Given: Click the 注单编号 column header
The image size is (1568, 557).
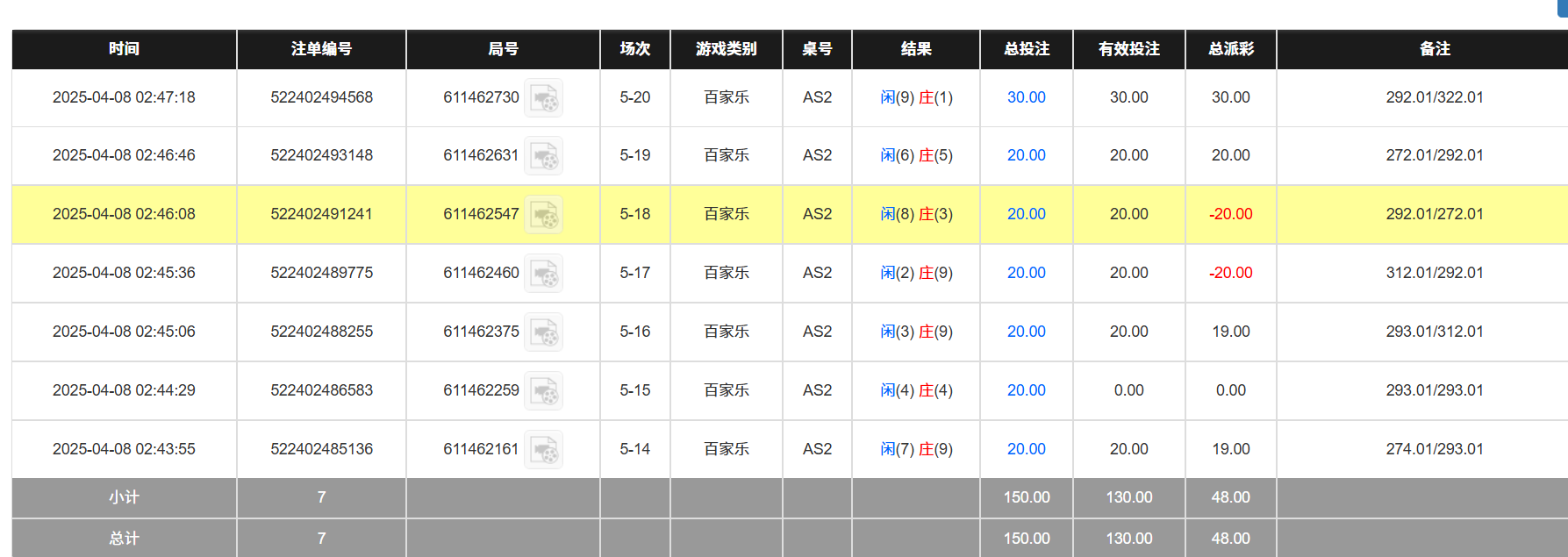Looking at the screenshot, I should [x=321, y=49].
